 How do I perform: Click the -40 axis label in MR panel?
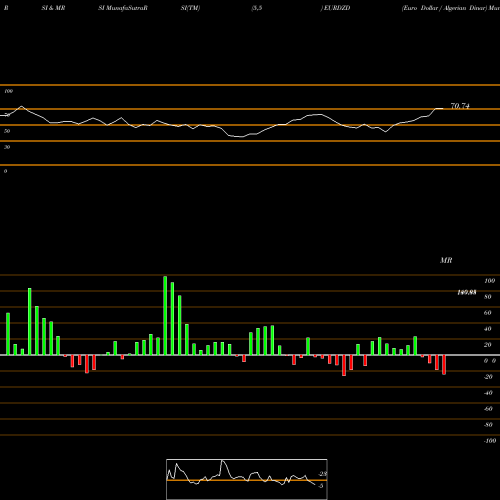[488, 393]
